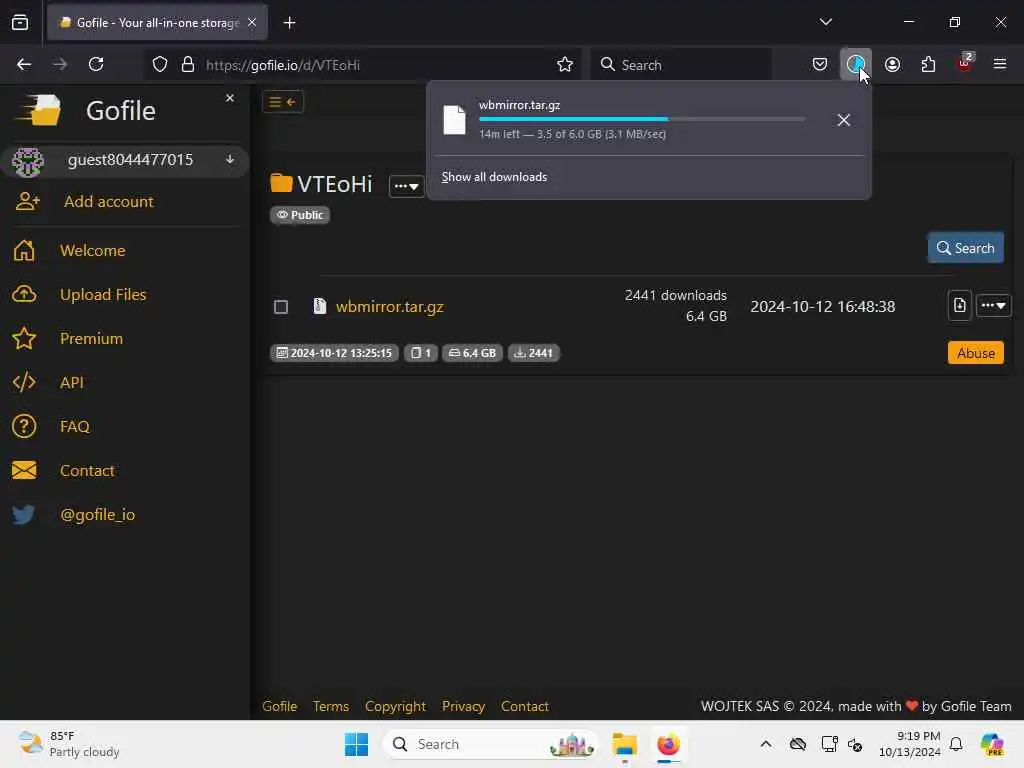Viewport: 1024px width, 768px height.
Task: Click the tracking protection shield icon
Action: [x=160, y=65]
